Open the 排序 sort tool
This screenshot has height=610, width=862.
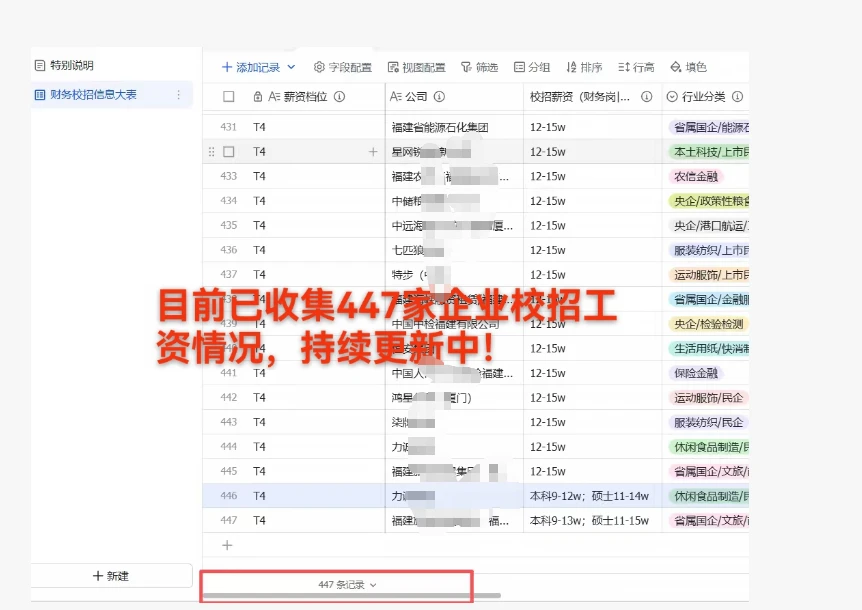[x=584, y=67]
